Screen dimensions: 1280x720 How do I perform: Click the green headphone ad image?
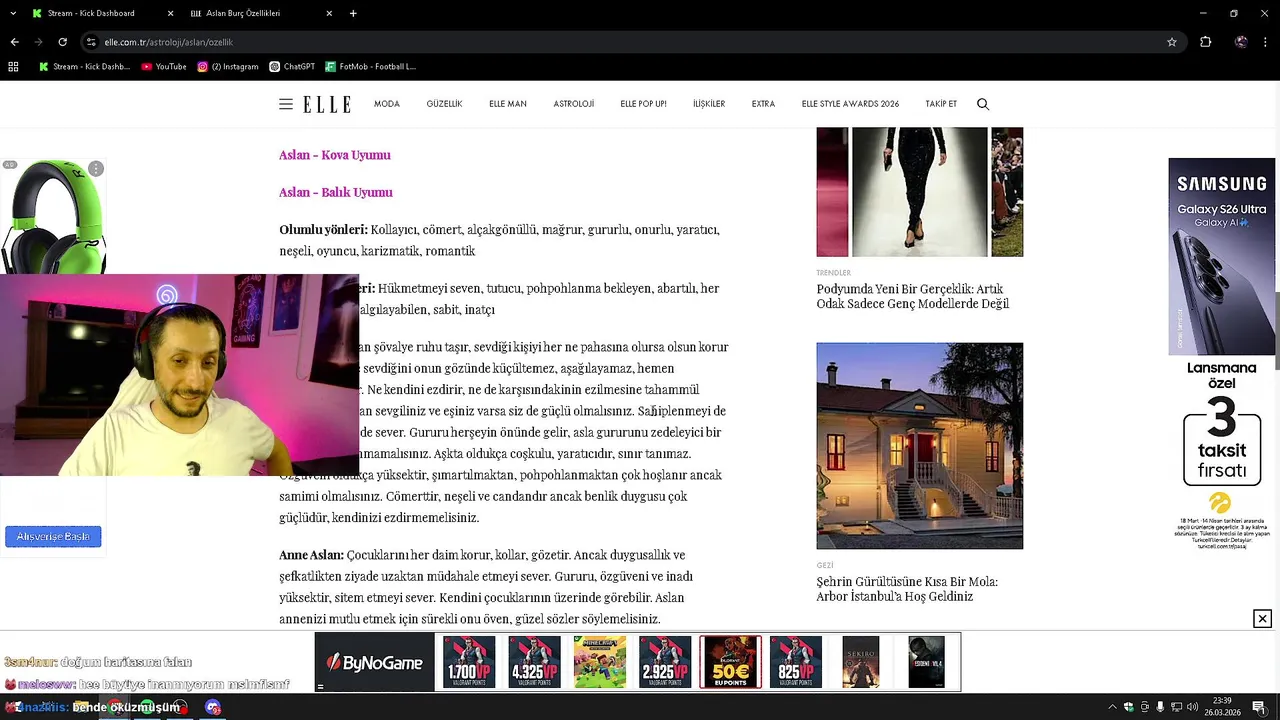[x=53, y=216]
